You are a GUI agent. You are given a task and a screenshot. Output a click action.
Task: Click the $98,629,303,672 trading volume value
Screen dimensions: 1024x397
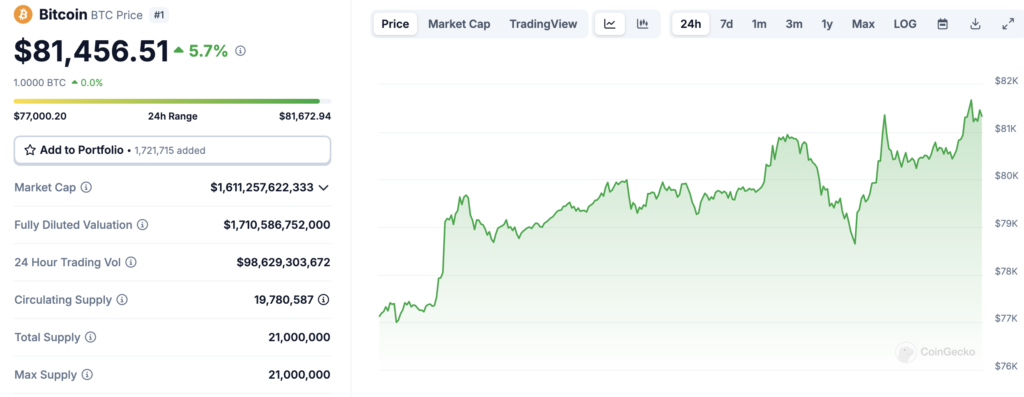tap(283, 262)
